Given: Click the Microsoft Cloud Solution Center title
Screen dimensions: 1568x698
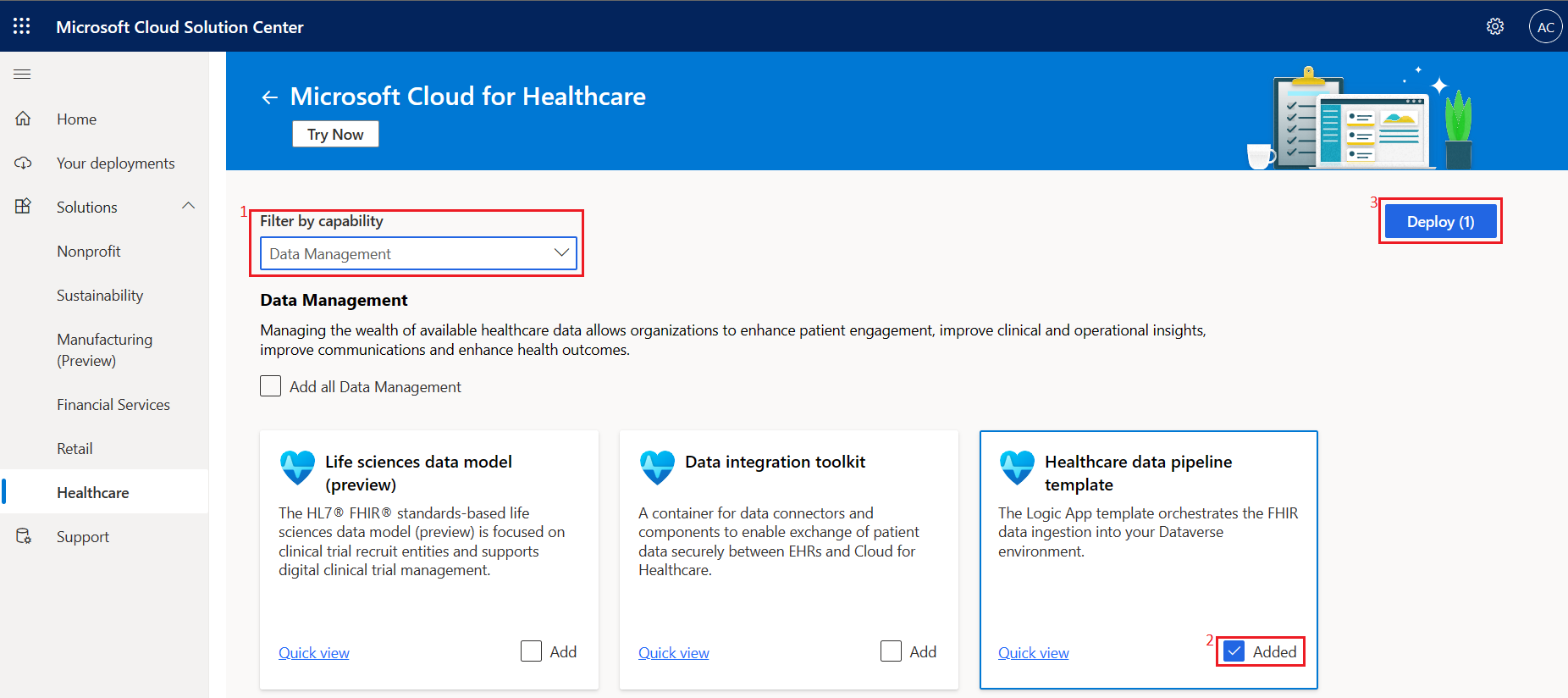Looking at the screenshot, I should point(179,26).
